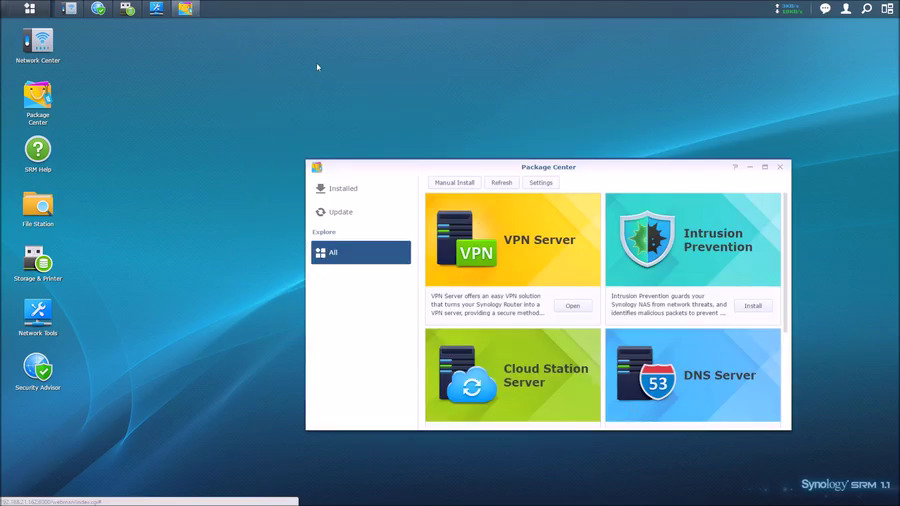
Task: Open the Network Center desktop icon
Action: click(x=38, y=42)
